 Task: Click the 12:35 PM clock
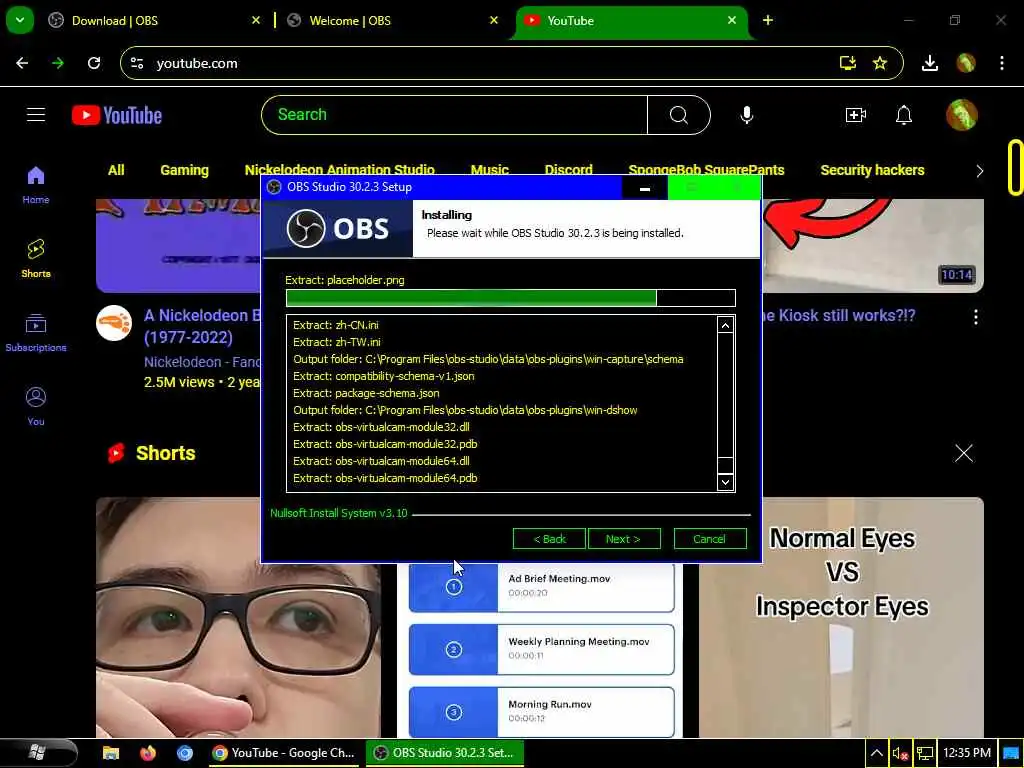[967, 753]
